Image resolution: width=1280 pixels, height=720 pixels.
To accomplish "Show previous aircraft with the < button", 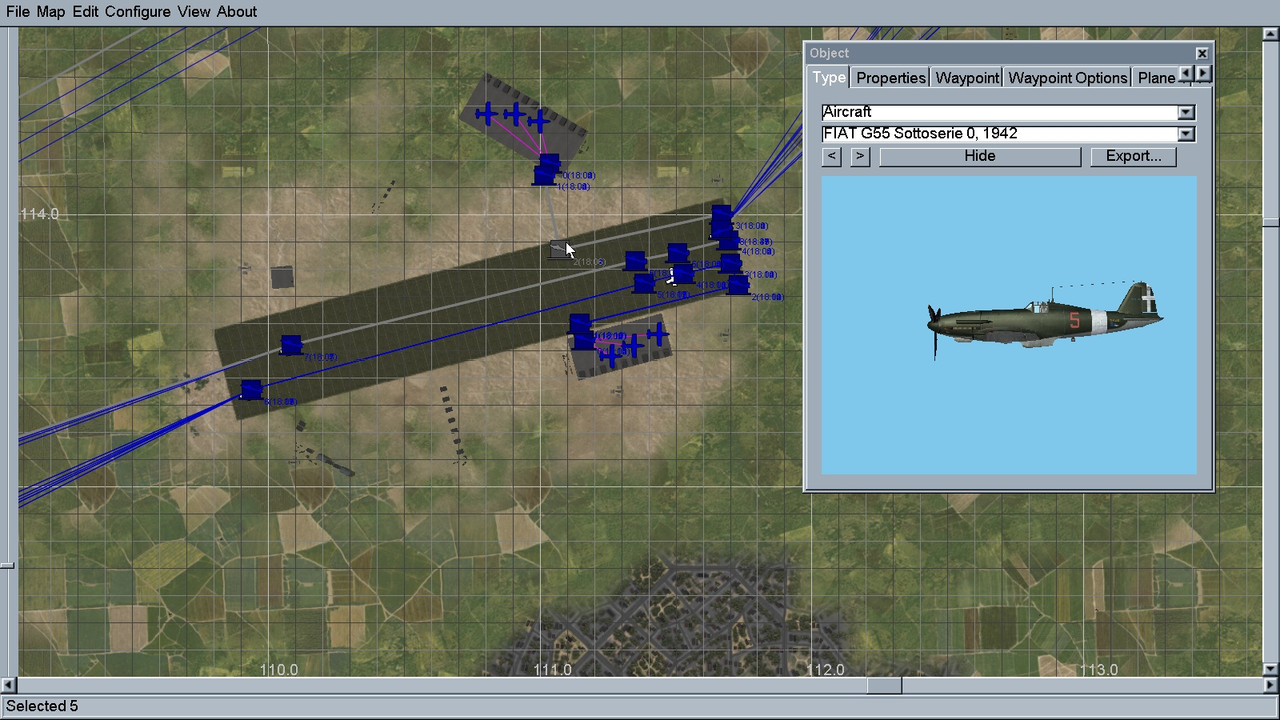I will point(832,156).
